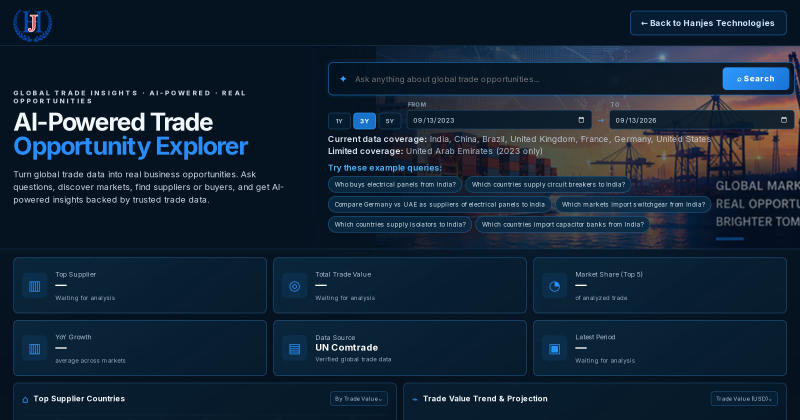Click the Total Trade Value target icon

(294, 286)
